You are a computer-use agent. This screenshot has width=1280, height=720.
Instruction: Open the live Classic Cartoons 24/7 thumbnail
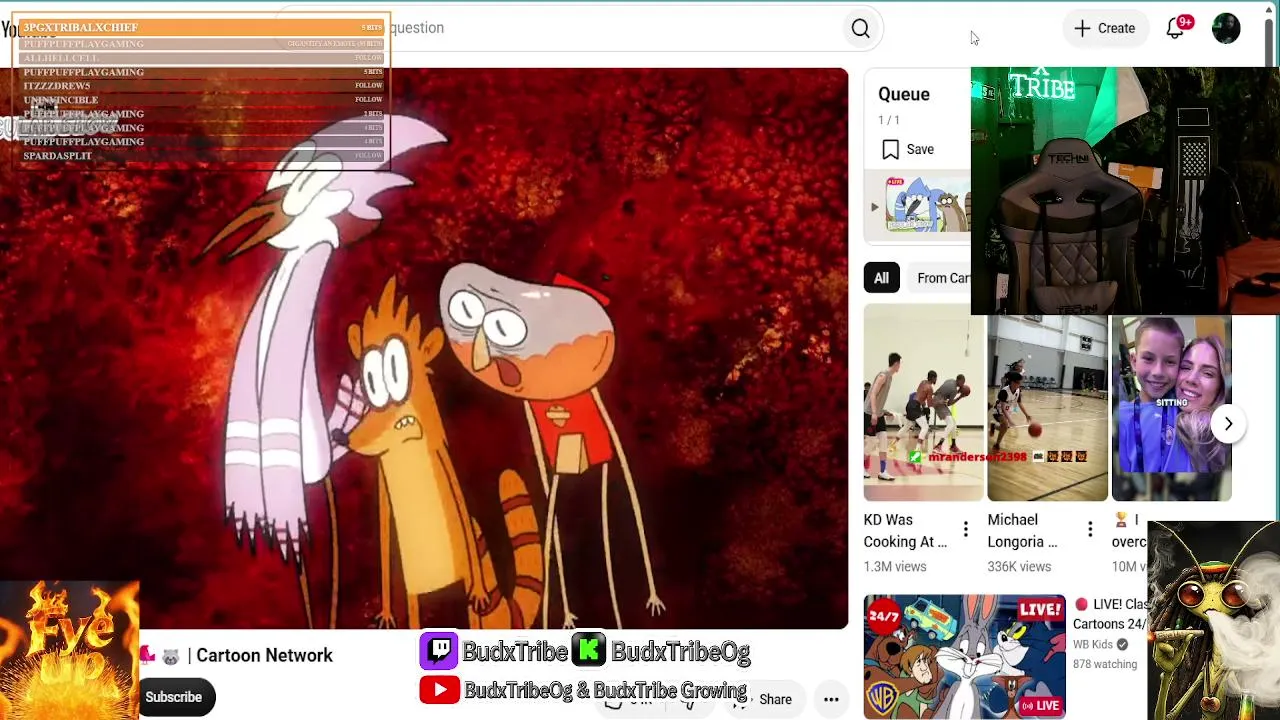tap(965, 657)
